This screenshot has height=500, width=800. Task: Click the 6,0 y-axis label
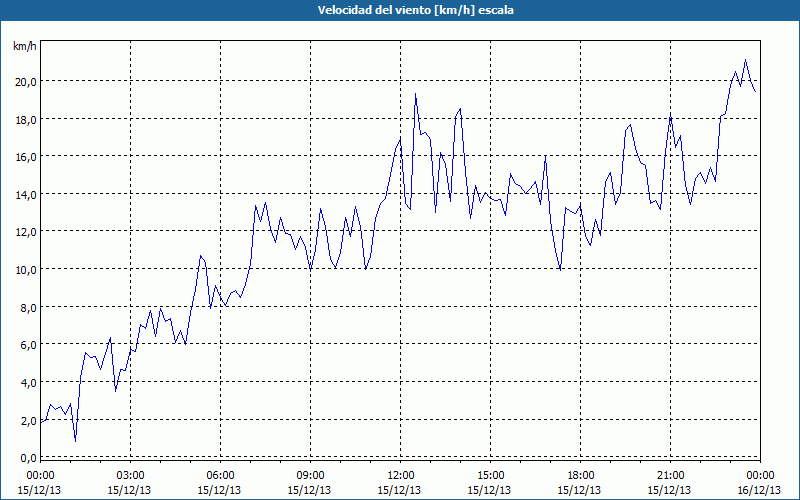pos(28,344)
